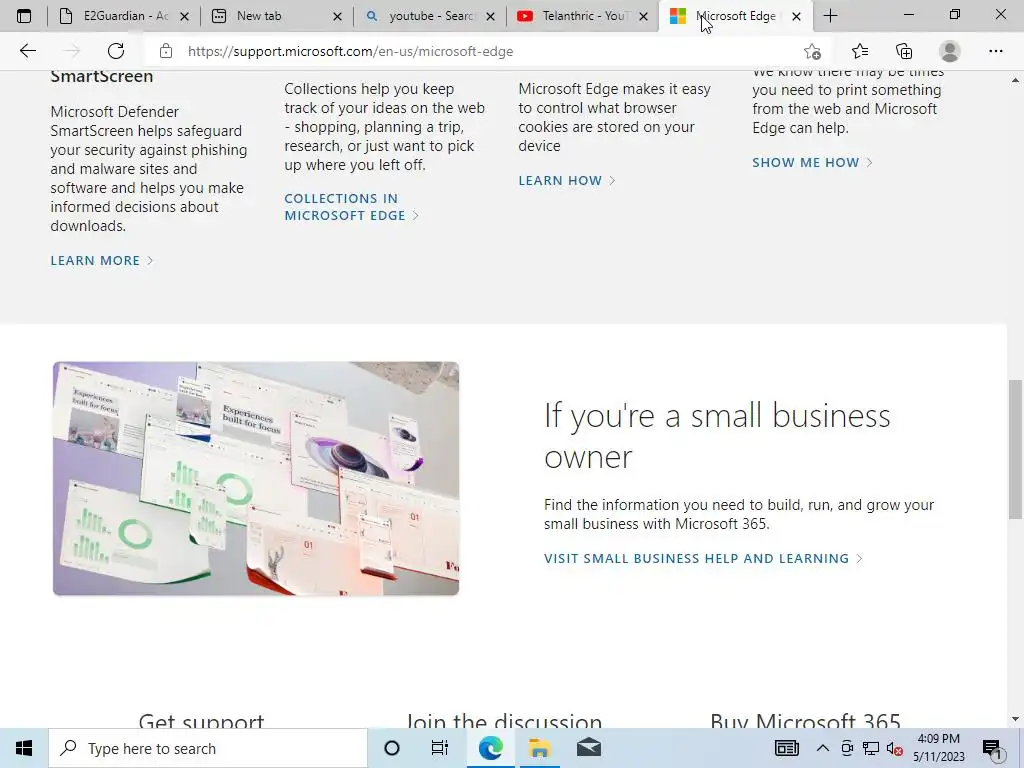Open Microsoft Edge from the taskbar
This screenshot has width=1024, height=768.
[490, 748]
